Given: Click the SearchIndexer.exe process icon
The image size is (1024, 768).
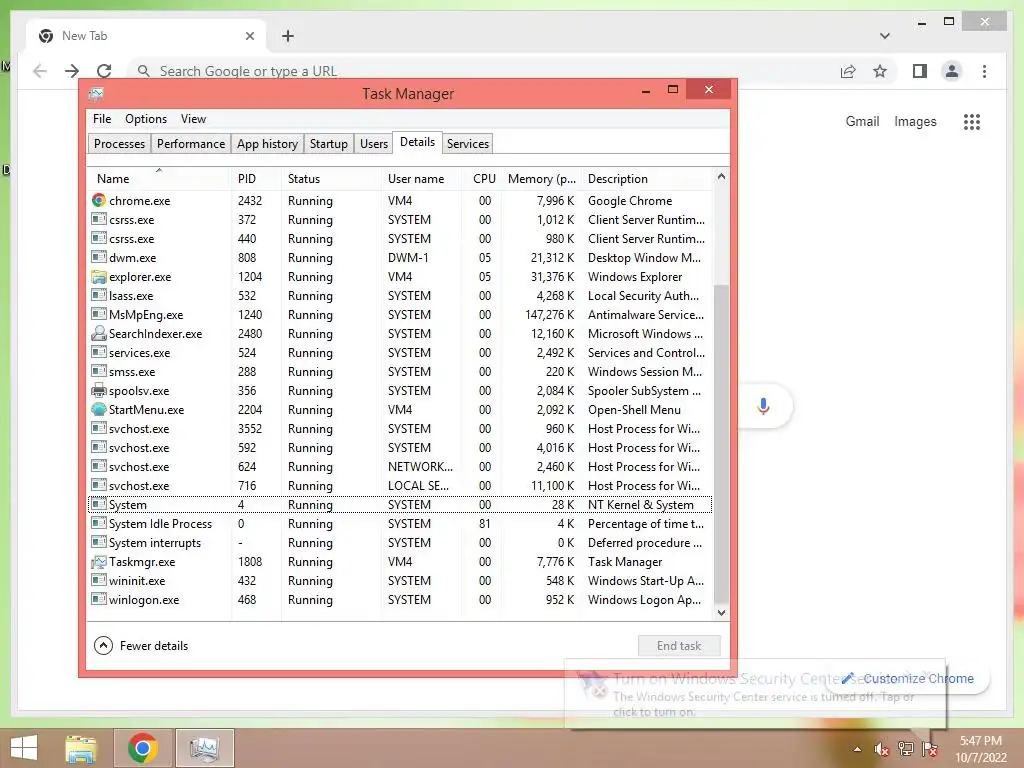Looking at the screenshot, I should [99, 333].
